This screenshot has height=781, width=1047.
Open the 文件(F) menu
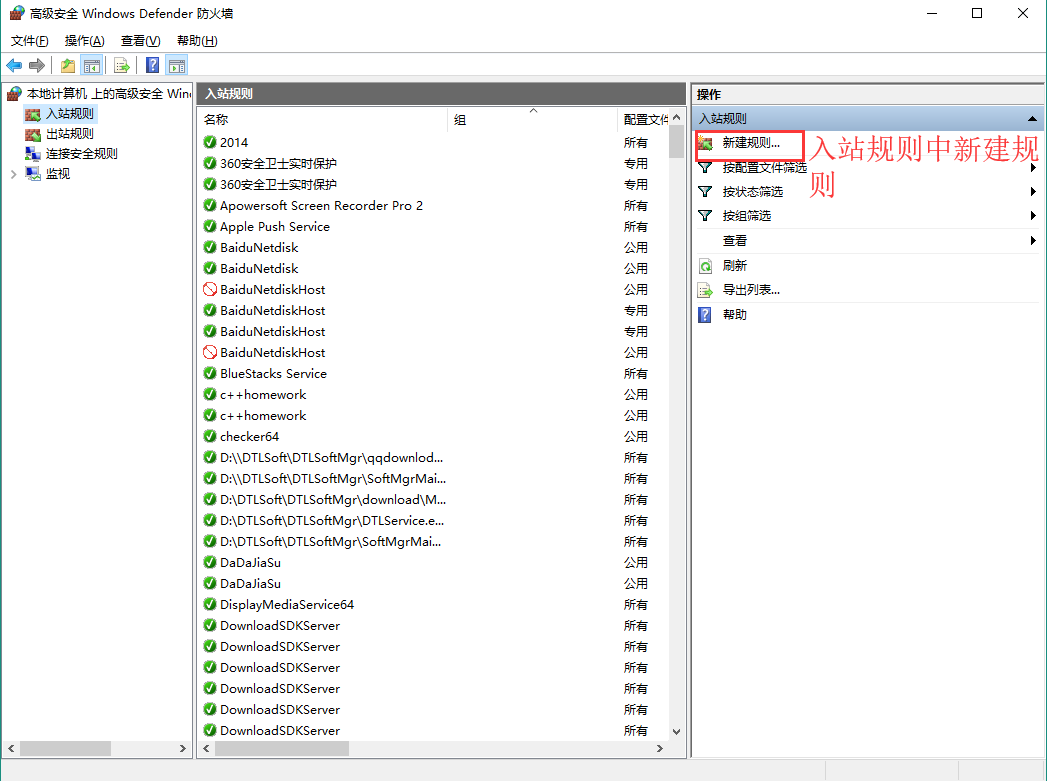29,41
